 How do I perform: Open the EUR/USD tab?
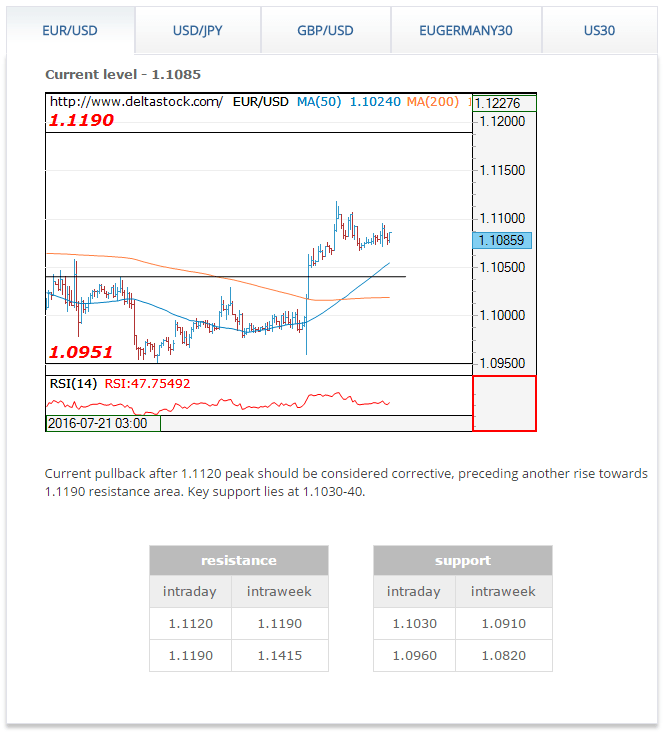click(x=70, y=31)
